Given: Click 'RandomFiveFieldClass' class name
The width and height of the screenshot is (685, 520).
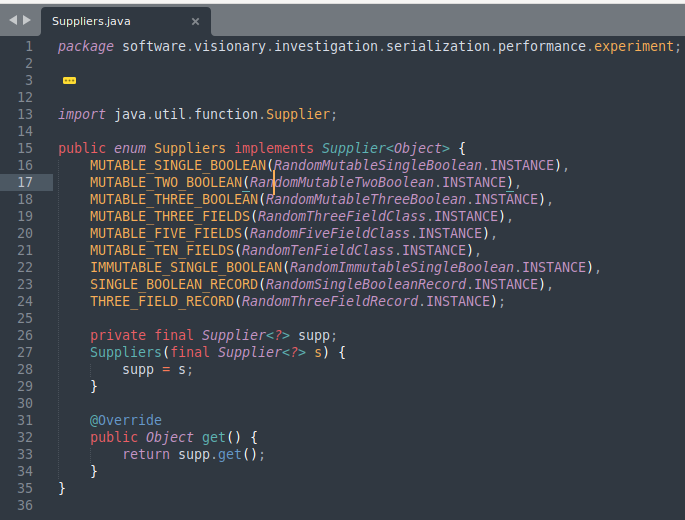Looking at the screenshot, I should click(330, 233).
